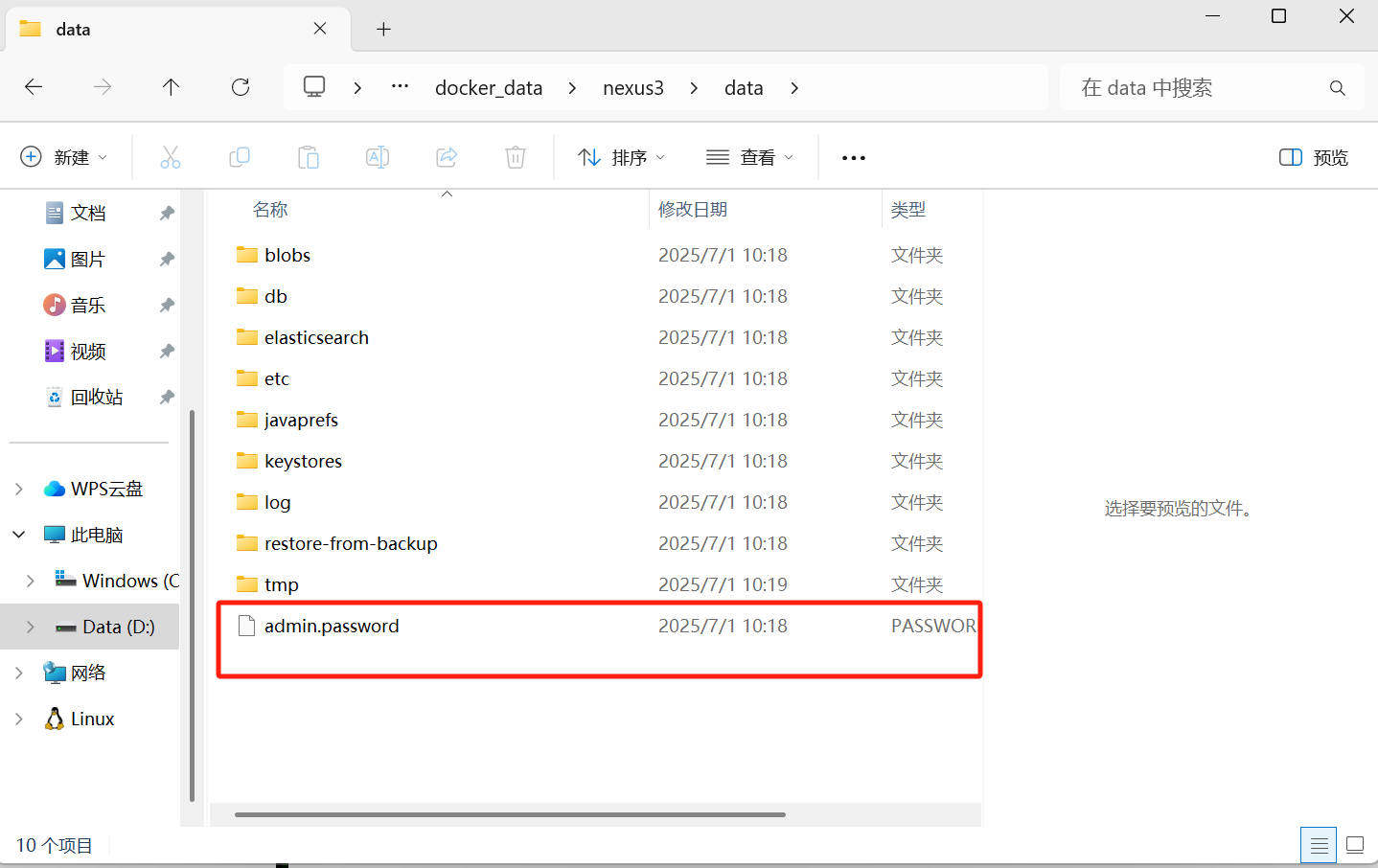
Task: Expand the WPS云盘 tree node
Action: coord(19,489)
